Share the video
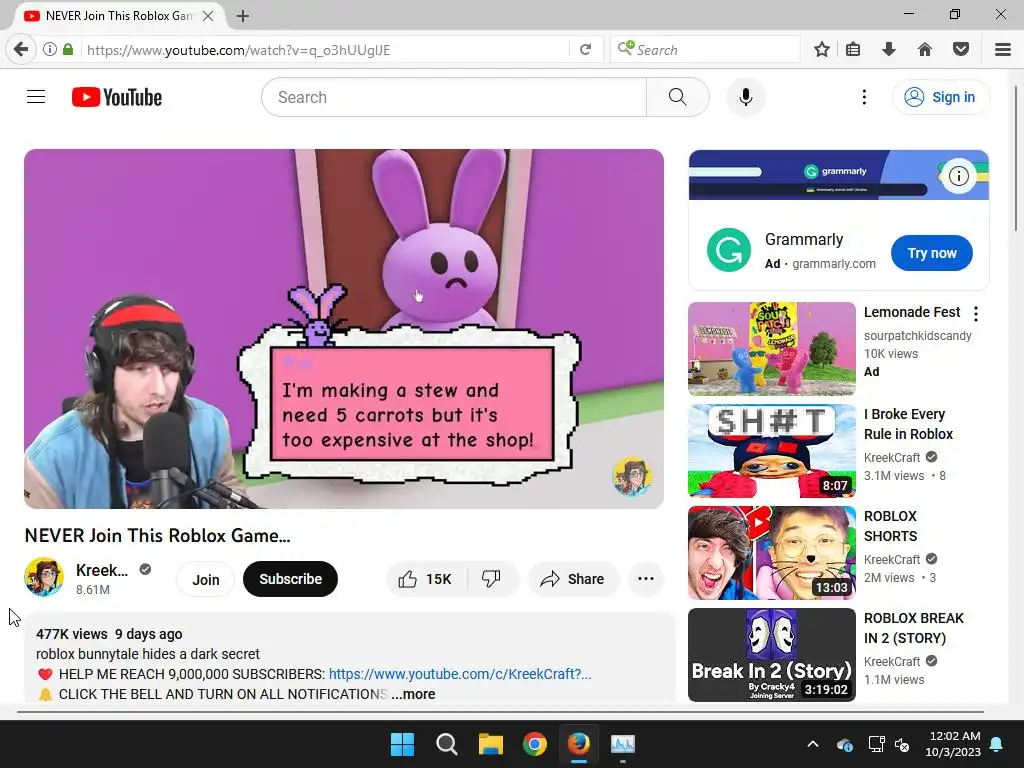This screenshot has width=1024, height=768. (x=573, y=579)
